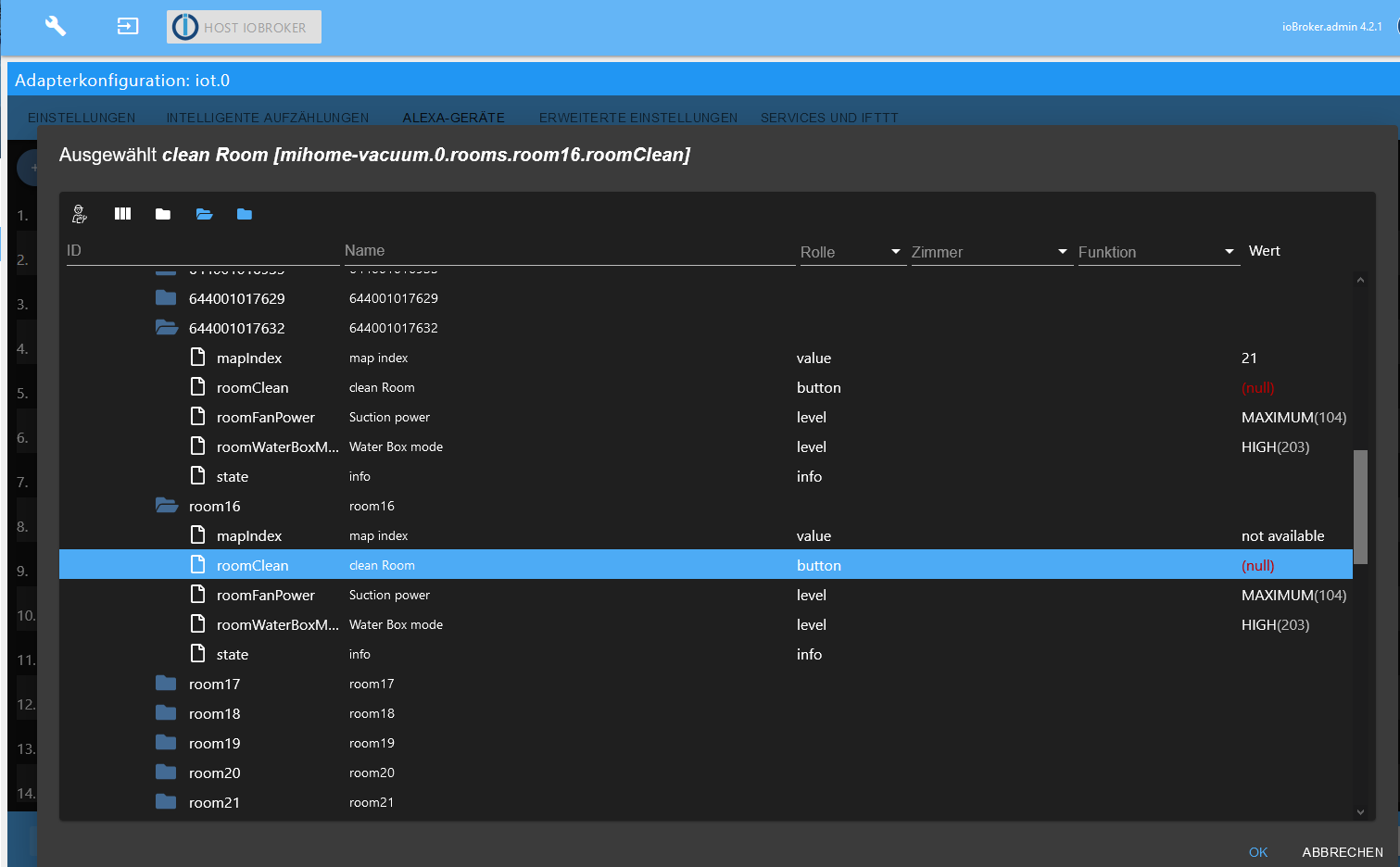Collapse the room16 folder
Screen dimensions: 1400x867
(x=166, y=506)
